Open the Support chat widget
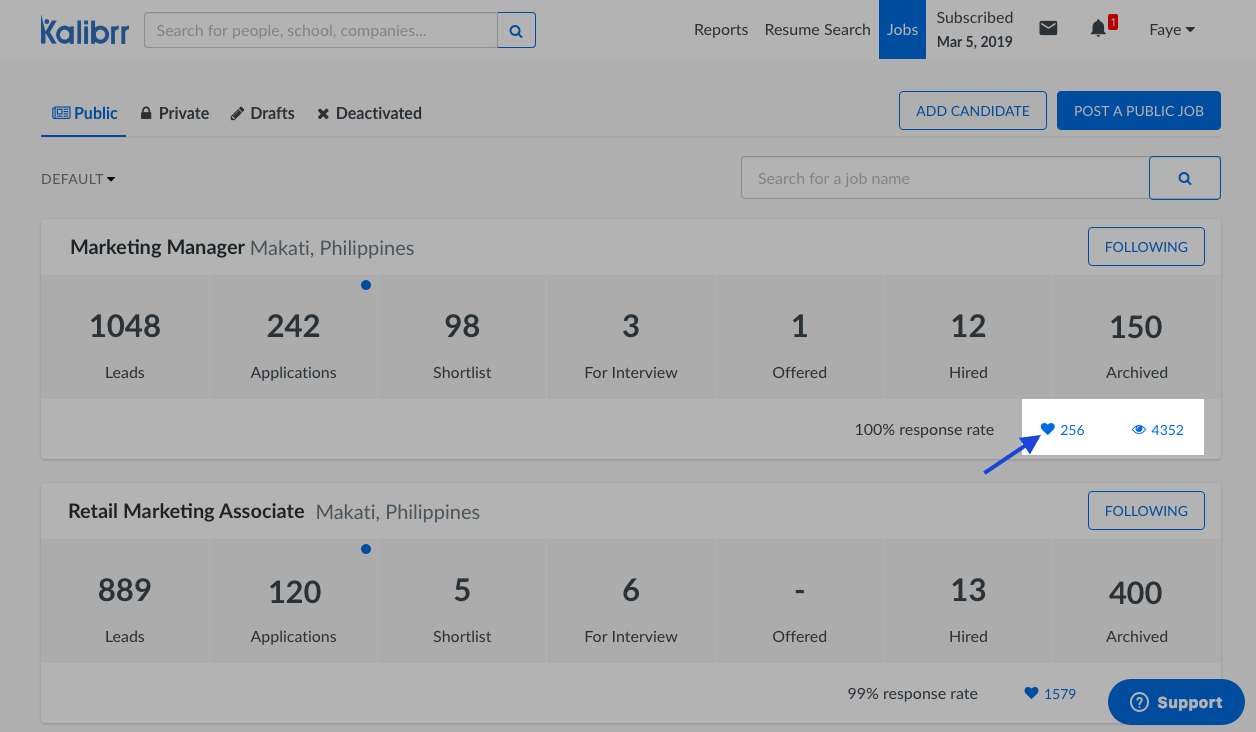 pos(1176,702)
